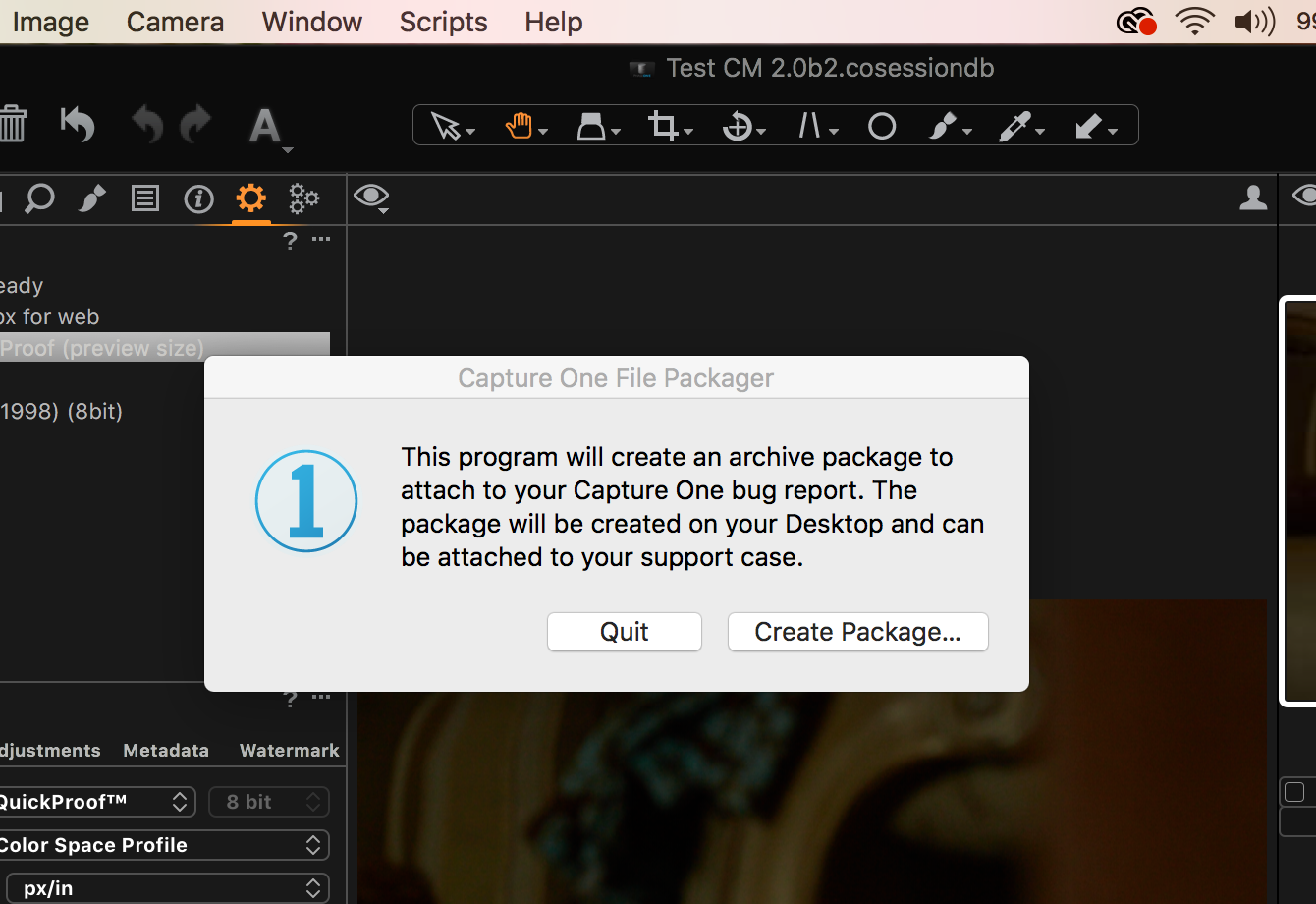1316x904 pixels.
Task: Open the Color Space Profile dropdown
Action: coord(163,845)
